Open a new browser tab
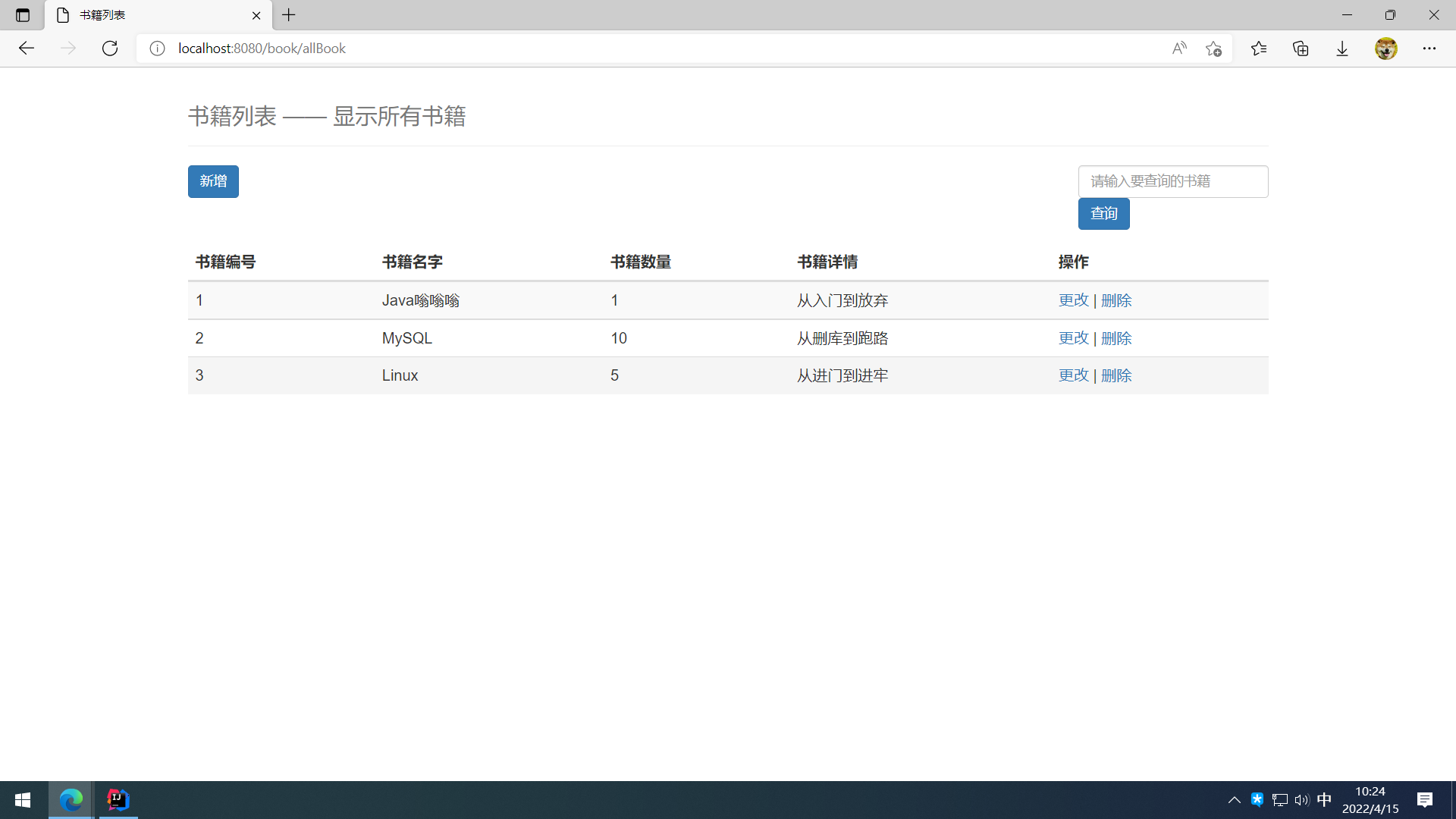This screenshot has height=819, width=1456. [x=289, y=15]
